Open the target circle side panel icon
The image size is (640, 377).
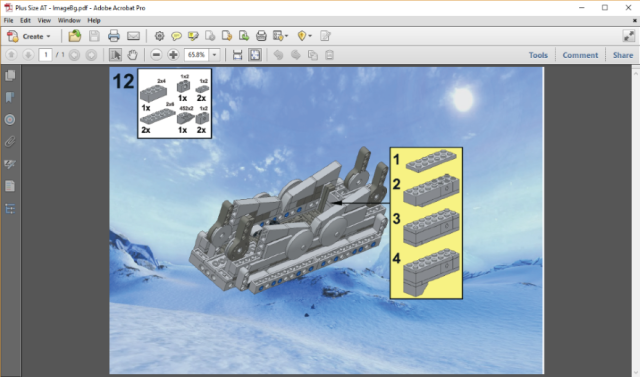click(10, 120)
